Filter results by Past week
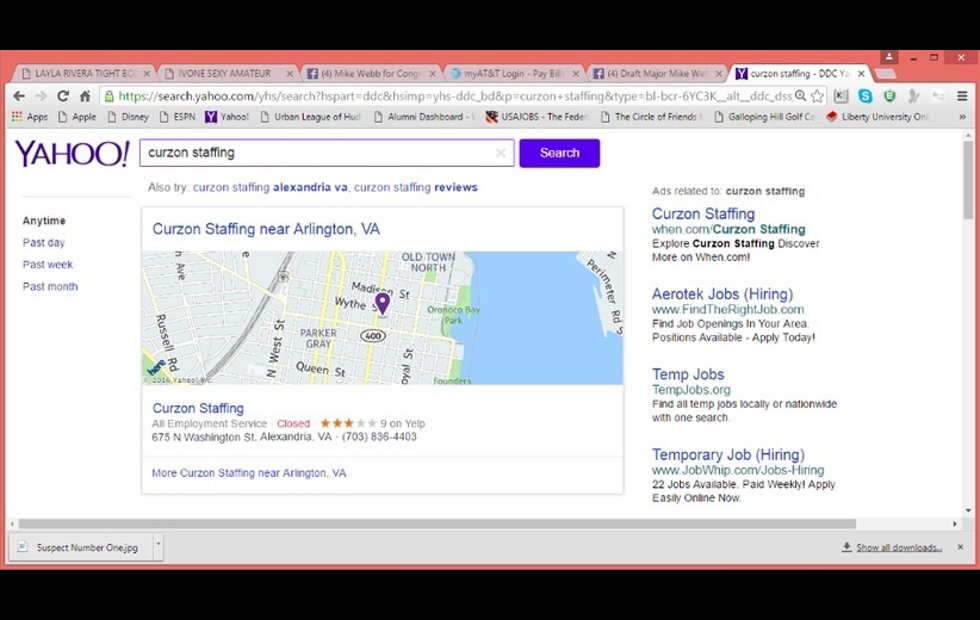Viewport: 980px width, 620px height. click(48, 265)
